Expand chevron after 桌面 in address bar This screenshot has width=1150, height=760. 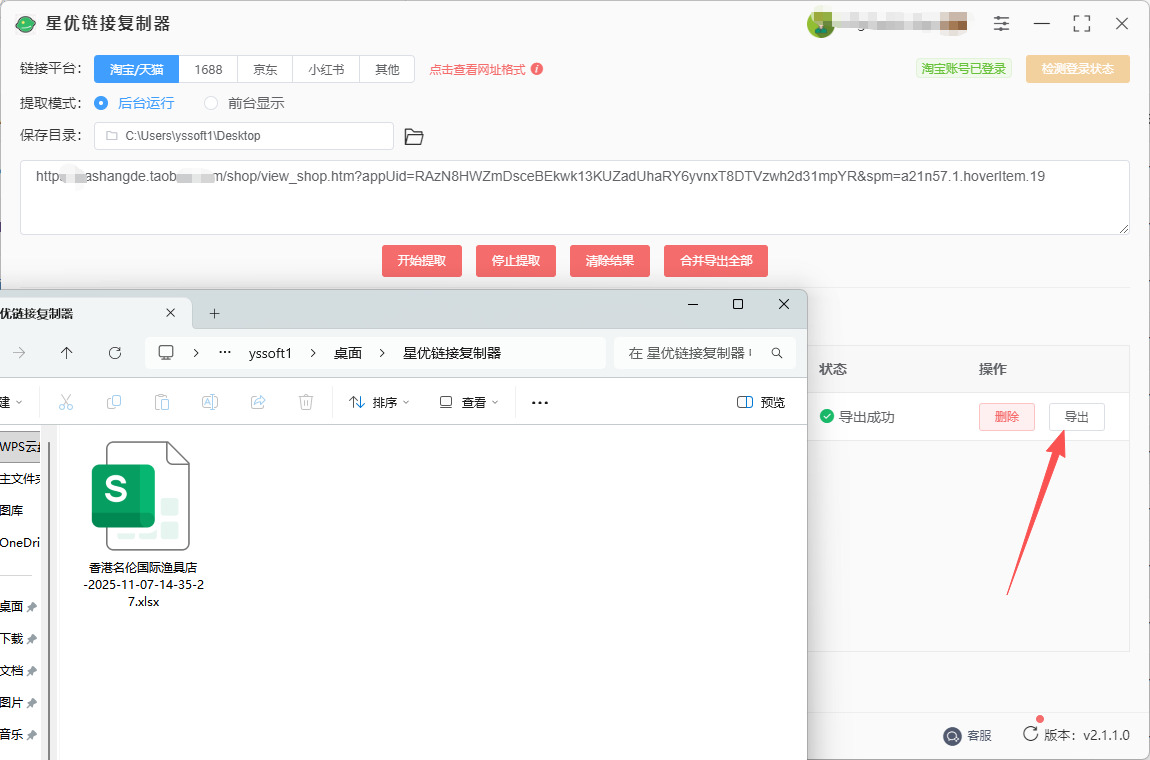click(382, 353)
